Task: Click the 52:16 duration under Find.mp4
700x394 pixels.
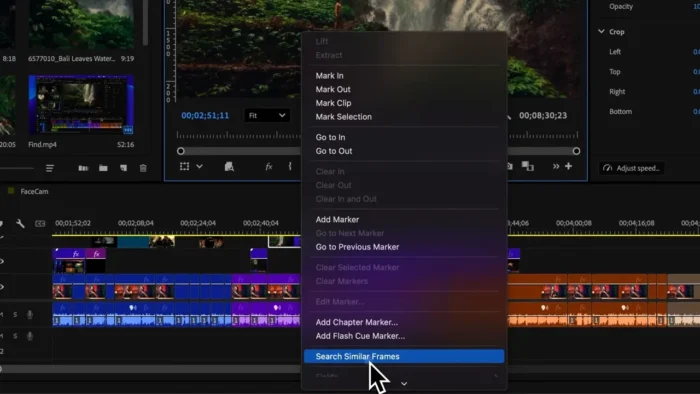Action: [x=125, y=145]
